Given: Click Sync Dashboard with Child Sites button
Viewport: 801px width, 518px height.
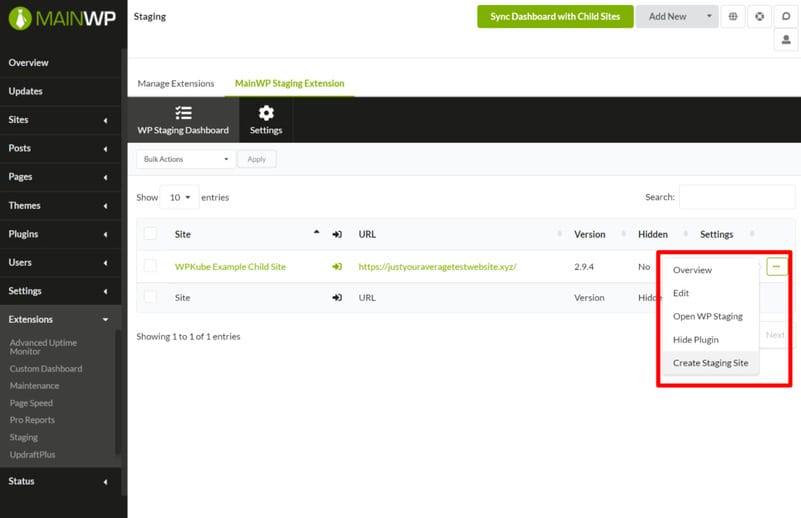Looking at the screenshot, I should (x=555, y=16).
